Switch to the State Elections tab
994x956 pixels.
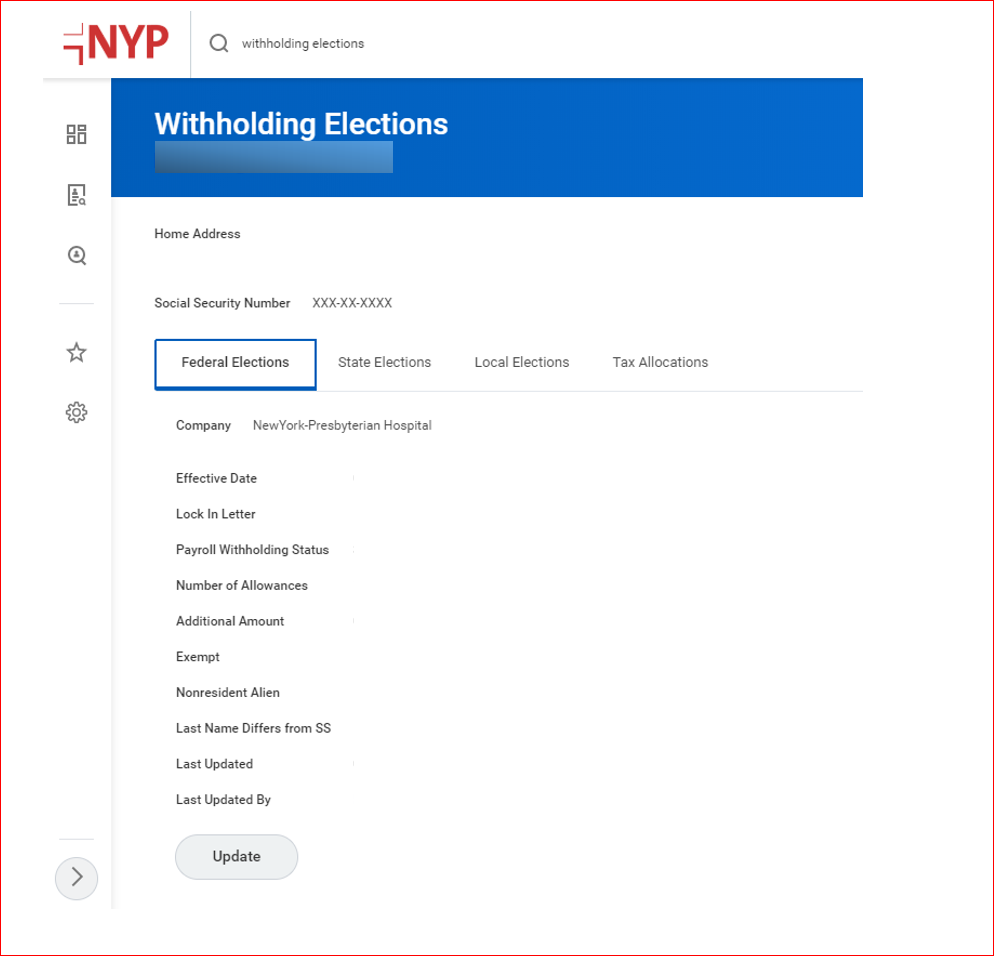pos(384,363)
